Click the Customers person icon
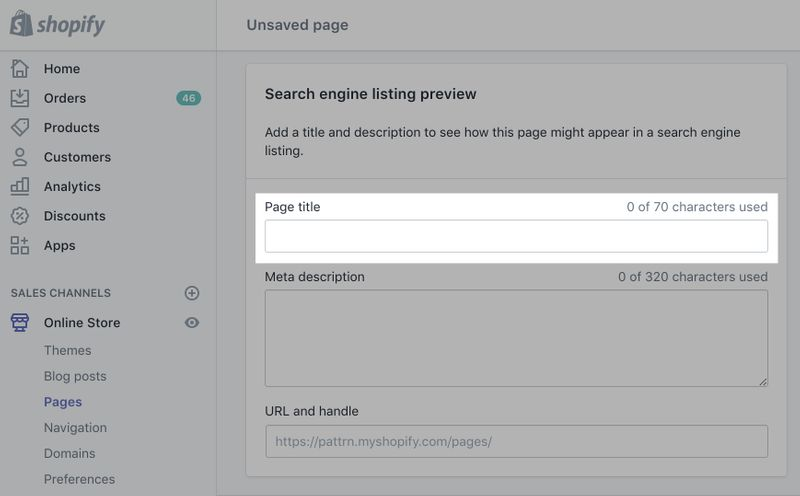Viewport: 800px width, 496px height. click(x=20, y=157)
